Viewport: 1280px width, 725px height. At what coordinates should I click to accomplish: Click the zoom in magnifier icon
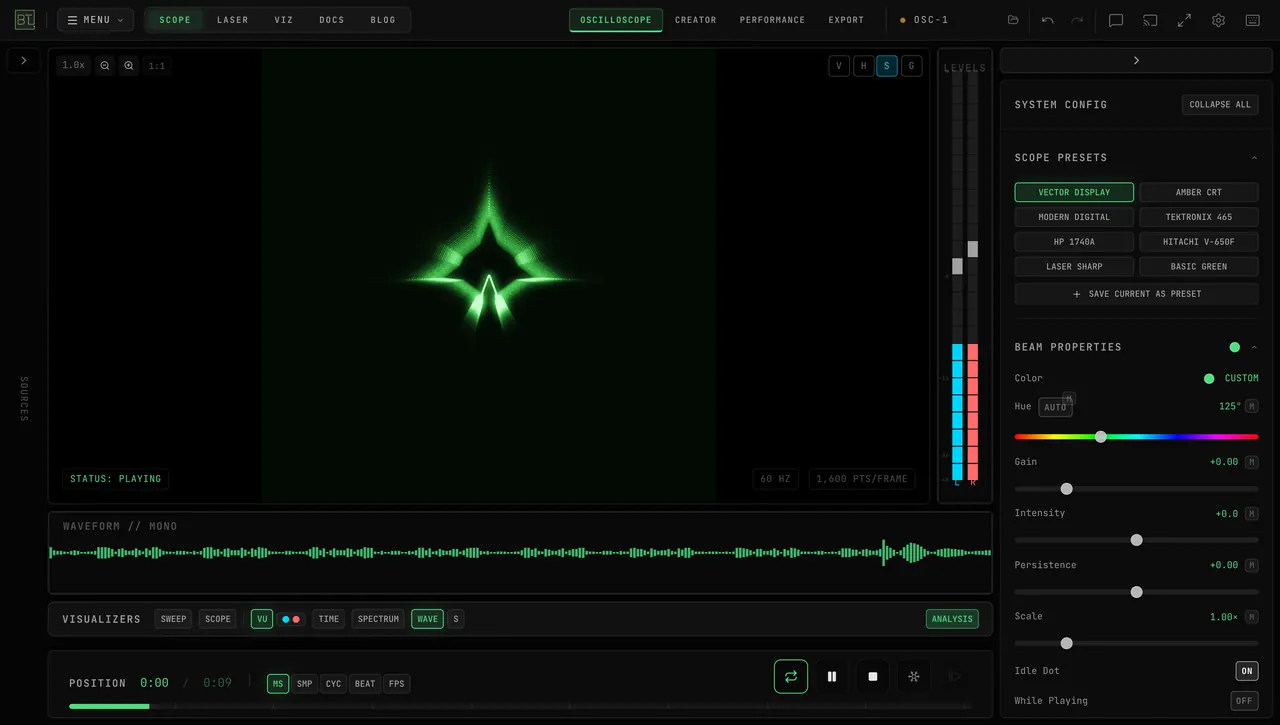pyautogui.click(x=129, y=65)
